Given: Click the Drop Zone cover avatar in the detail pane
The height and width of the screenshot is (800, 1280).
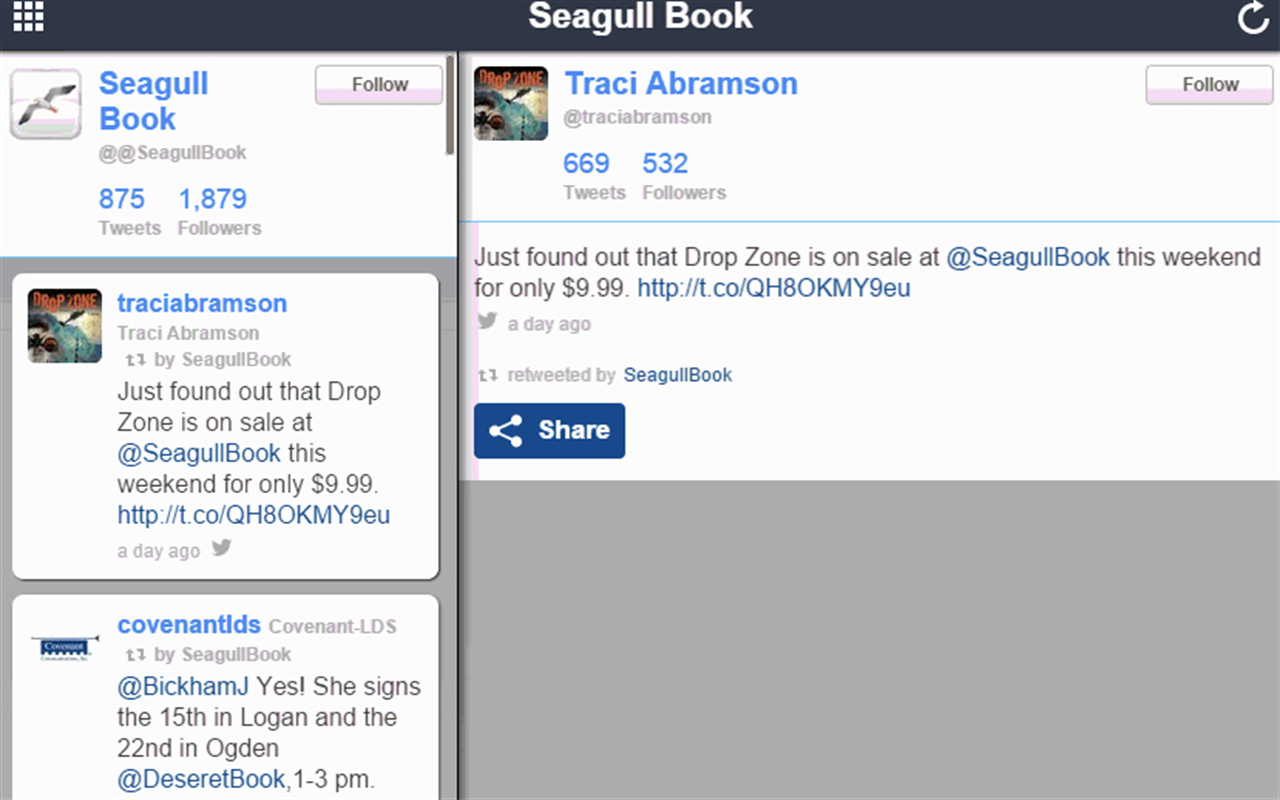Looking at the screenshot, I should tap(510, 102).
